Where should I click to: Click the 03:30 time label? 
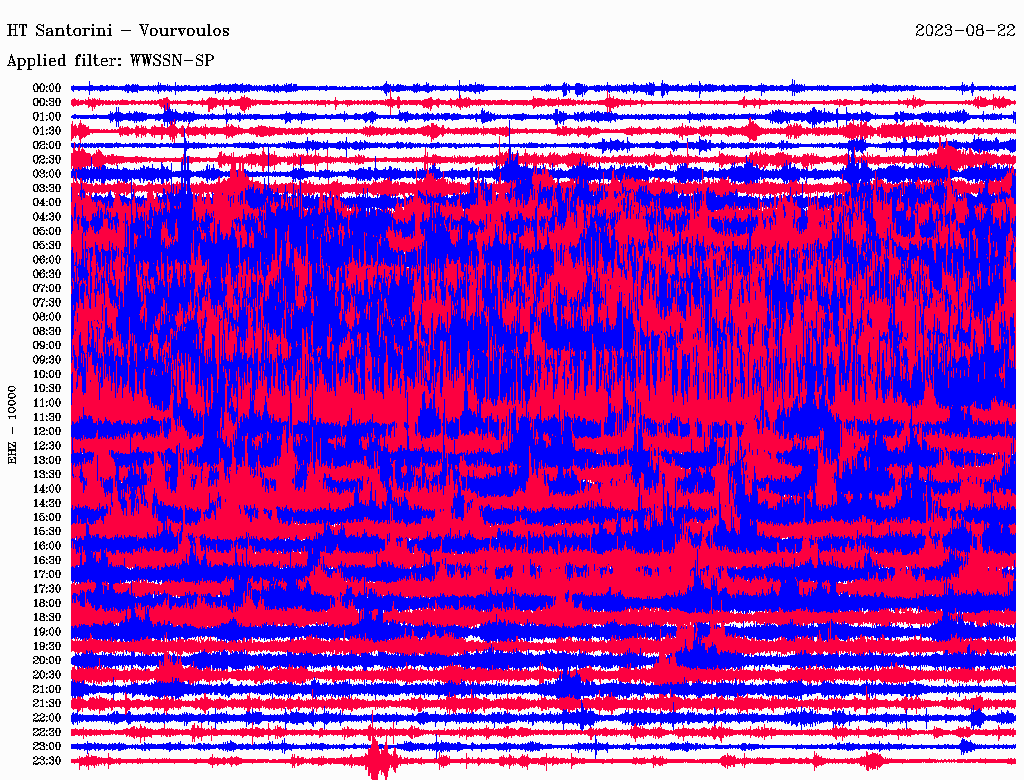pyautogui.click(x=47, y=188)
